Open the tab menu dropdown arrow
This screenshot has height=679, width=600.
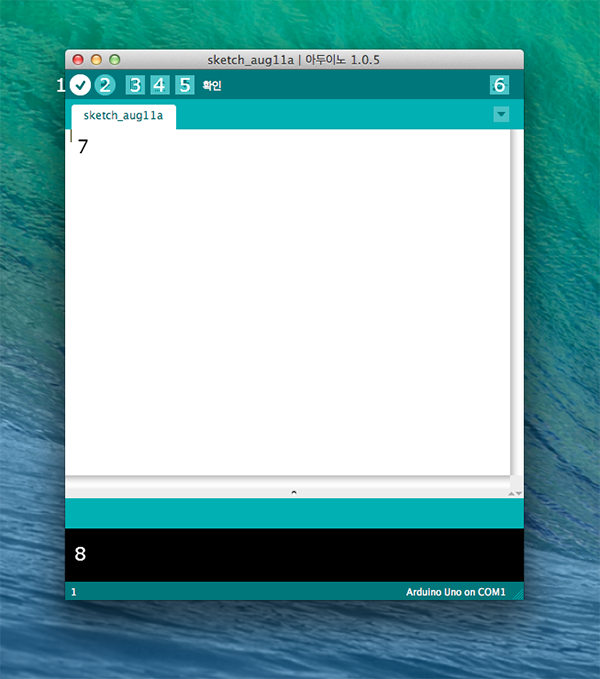click(501, 114)
